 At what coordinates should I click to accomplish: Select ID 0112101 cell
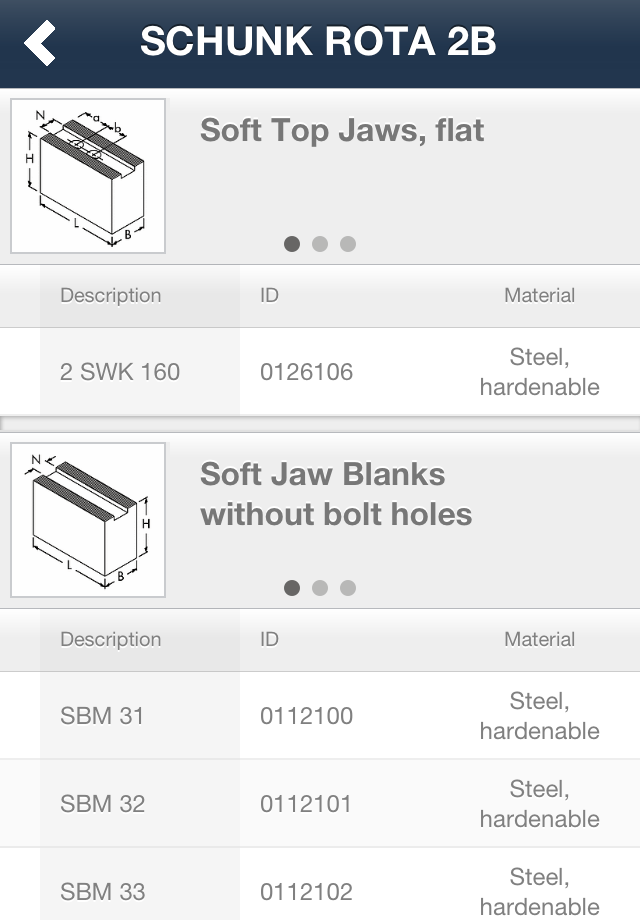coord(306,804)
